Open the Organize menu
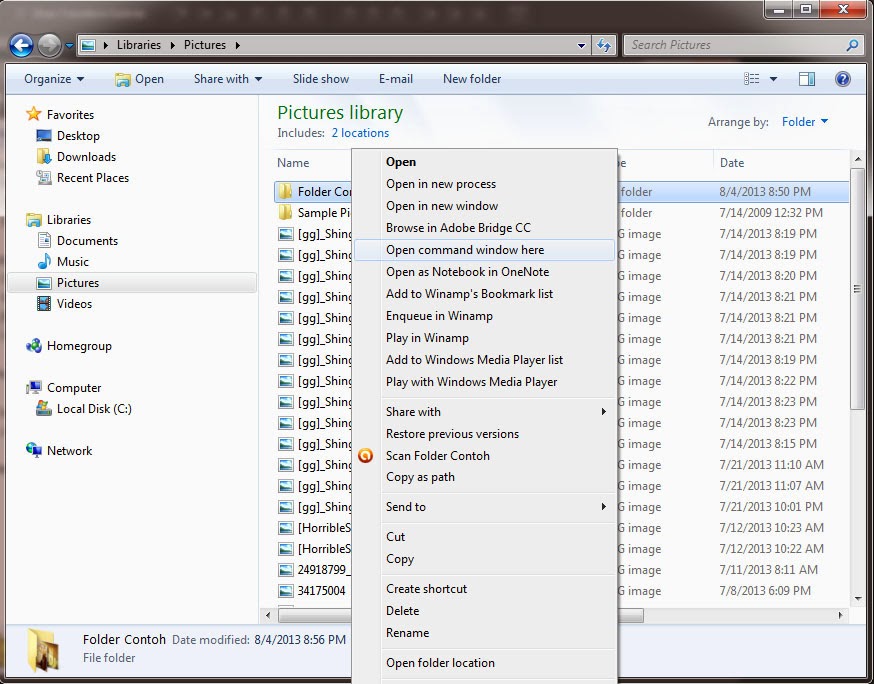874x684 pixels. (x=54, y=79)
